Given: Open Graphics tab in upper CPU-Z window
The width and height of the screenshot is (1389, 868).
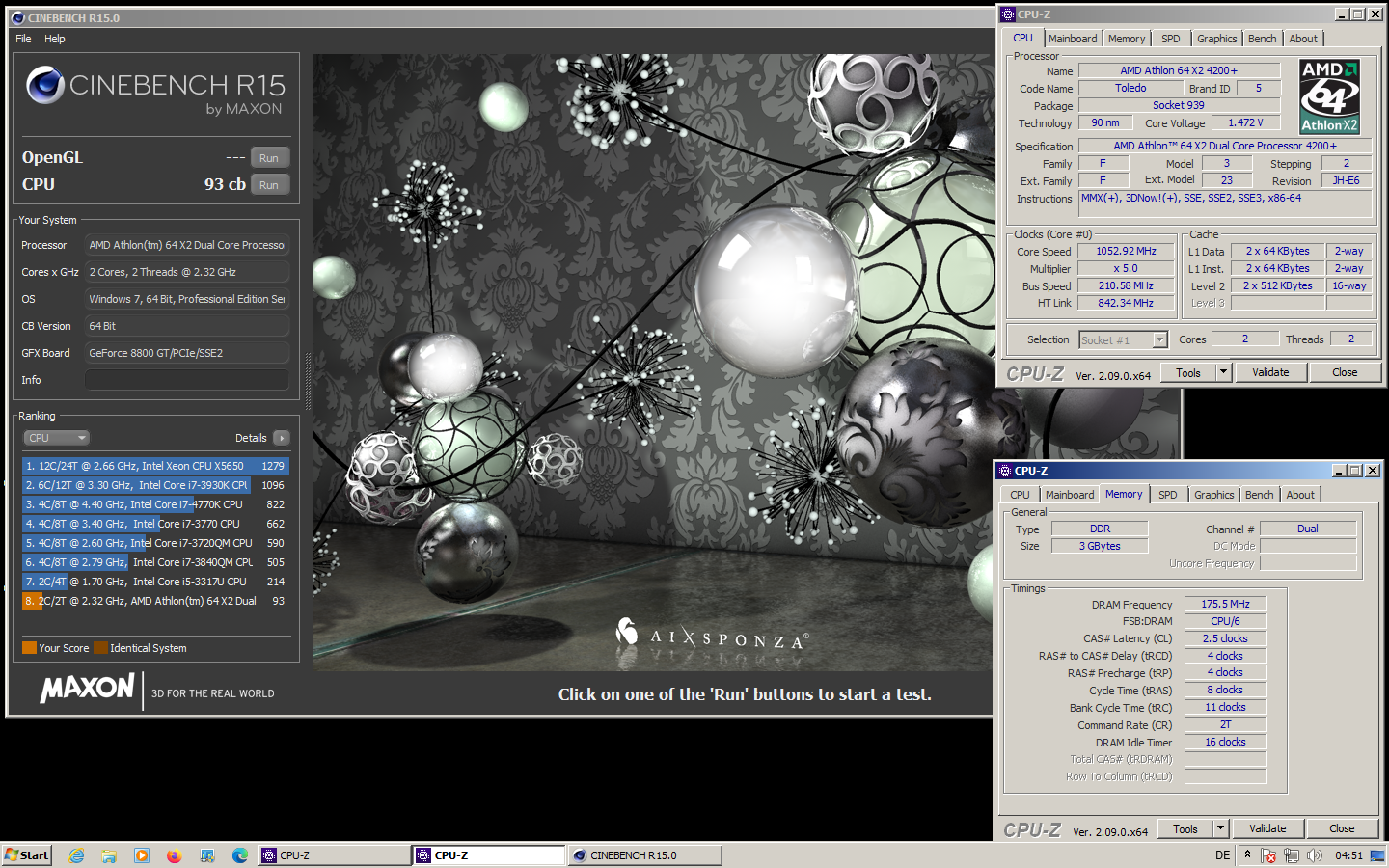Looking at the screenshot, I should click(1216, 39).
